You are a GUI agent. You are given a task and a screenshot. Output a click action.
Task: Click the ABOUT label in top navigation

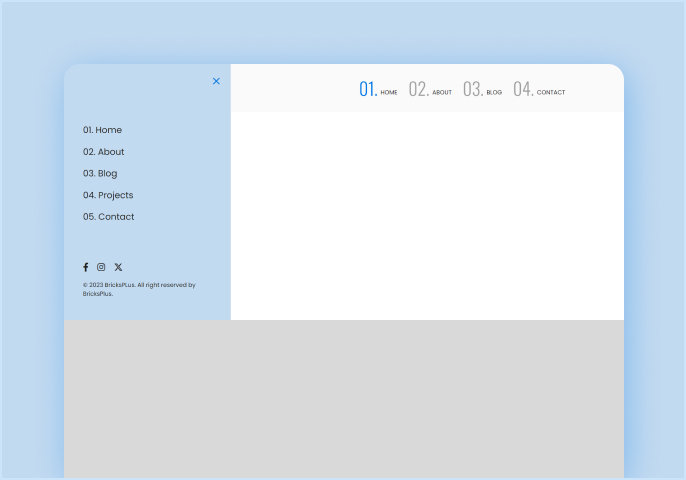[442, 93]
